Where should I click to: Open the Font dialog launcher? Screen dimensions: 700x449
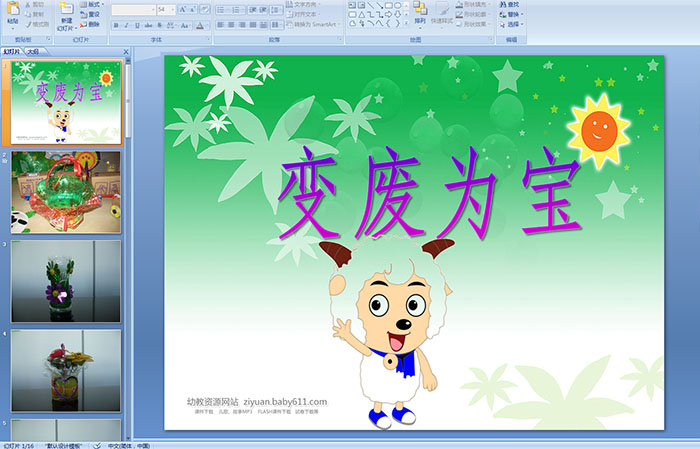[x=208, y=40]
